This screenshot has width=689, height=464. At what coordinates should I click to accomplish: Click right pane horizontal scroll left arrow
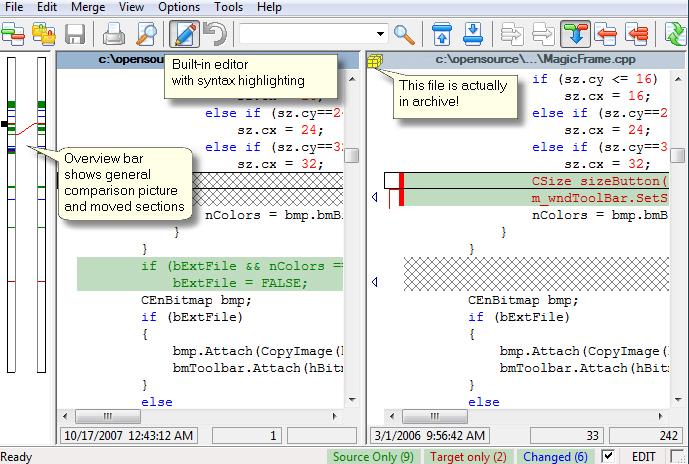click(392, 416)
